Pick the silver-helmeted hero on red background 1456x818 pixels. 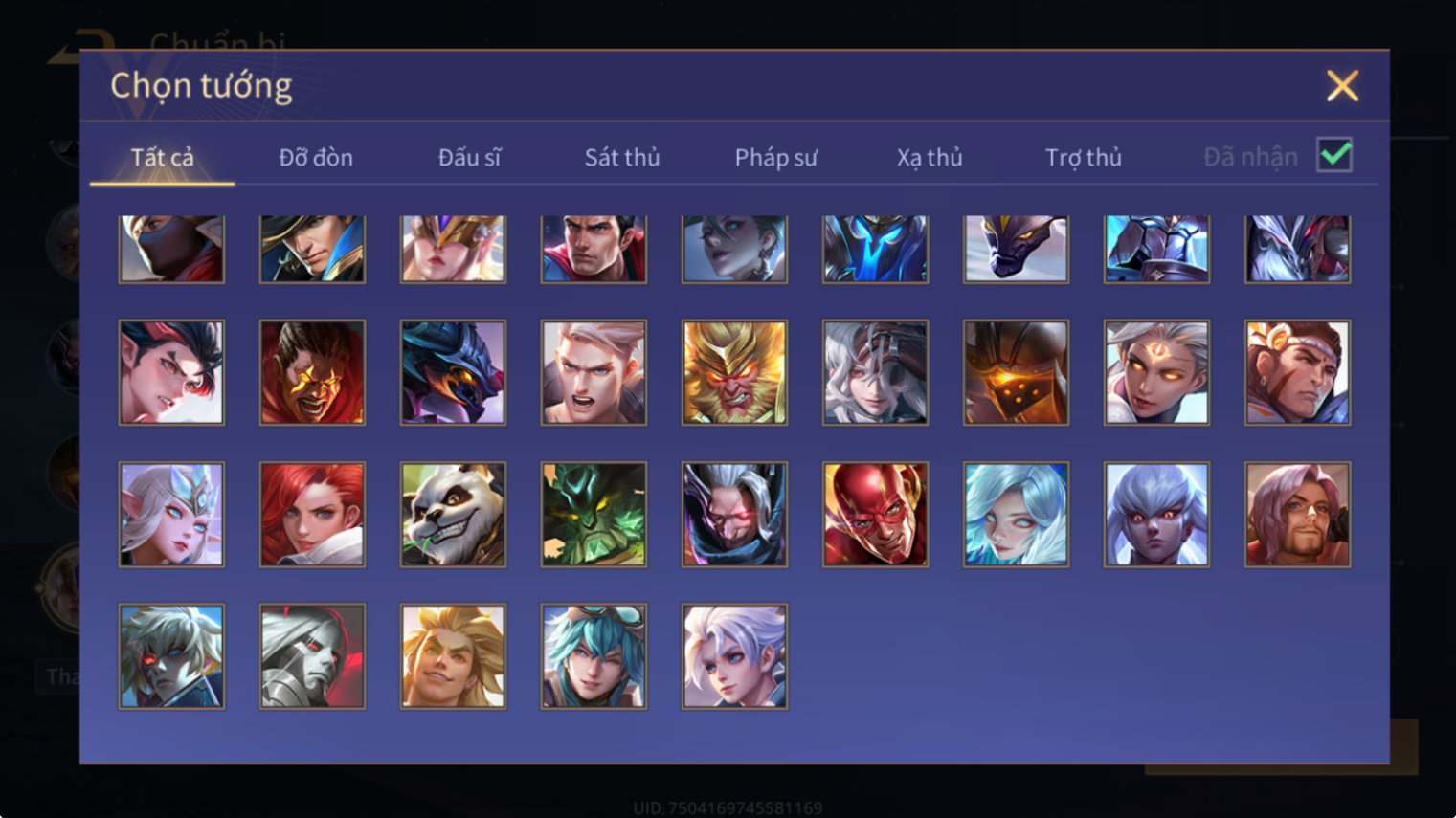[x=312, y=656]
